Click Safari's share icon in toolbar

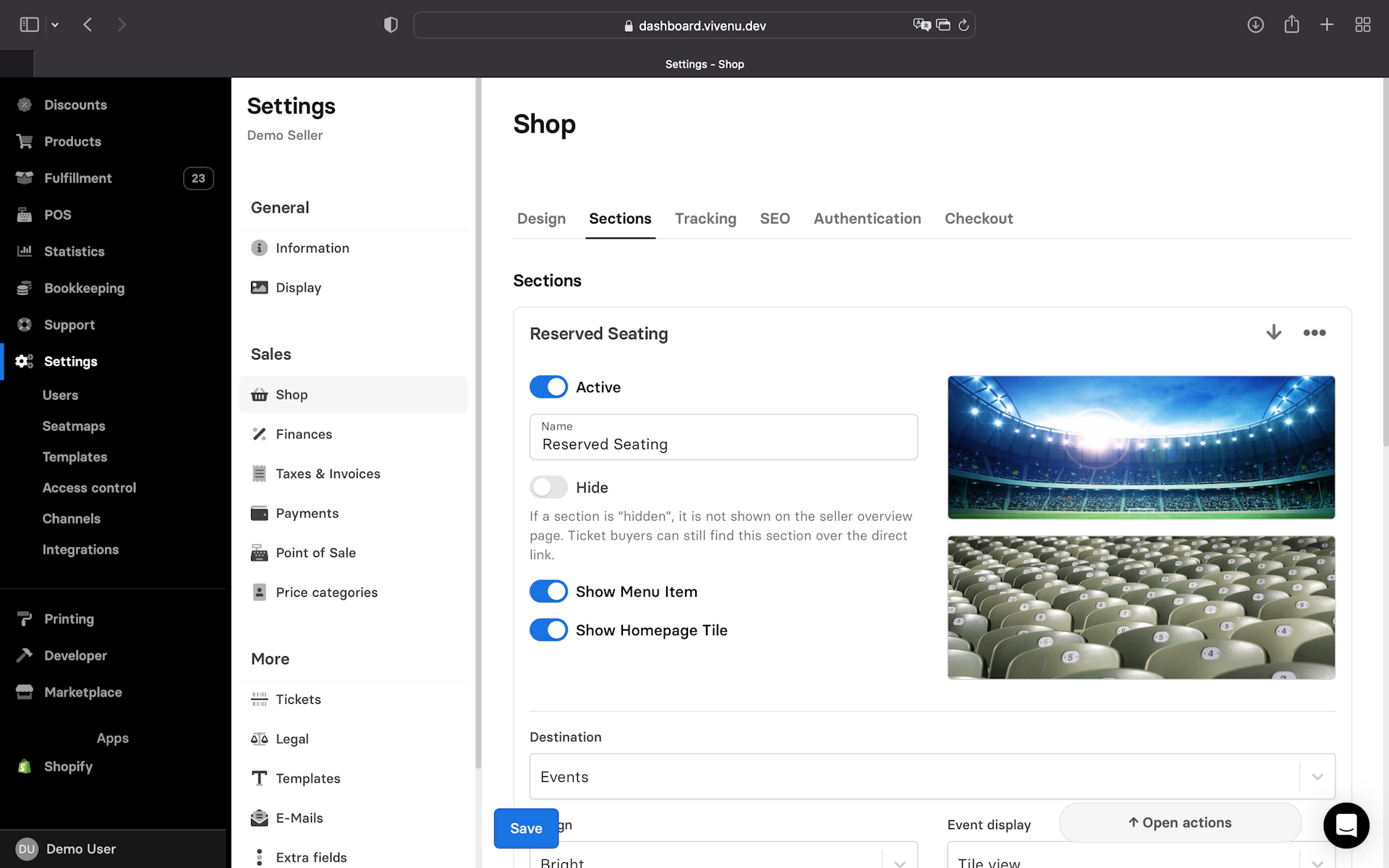1291,25
